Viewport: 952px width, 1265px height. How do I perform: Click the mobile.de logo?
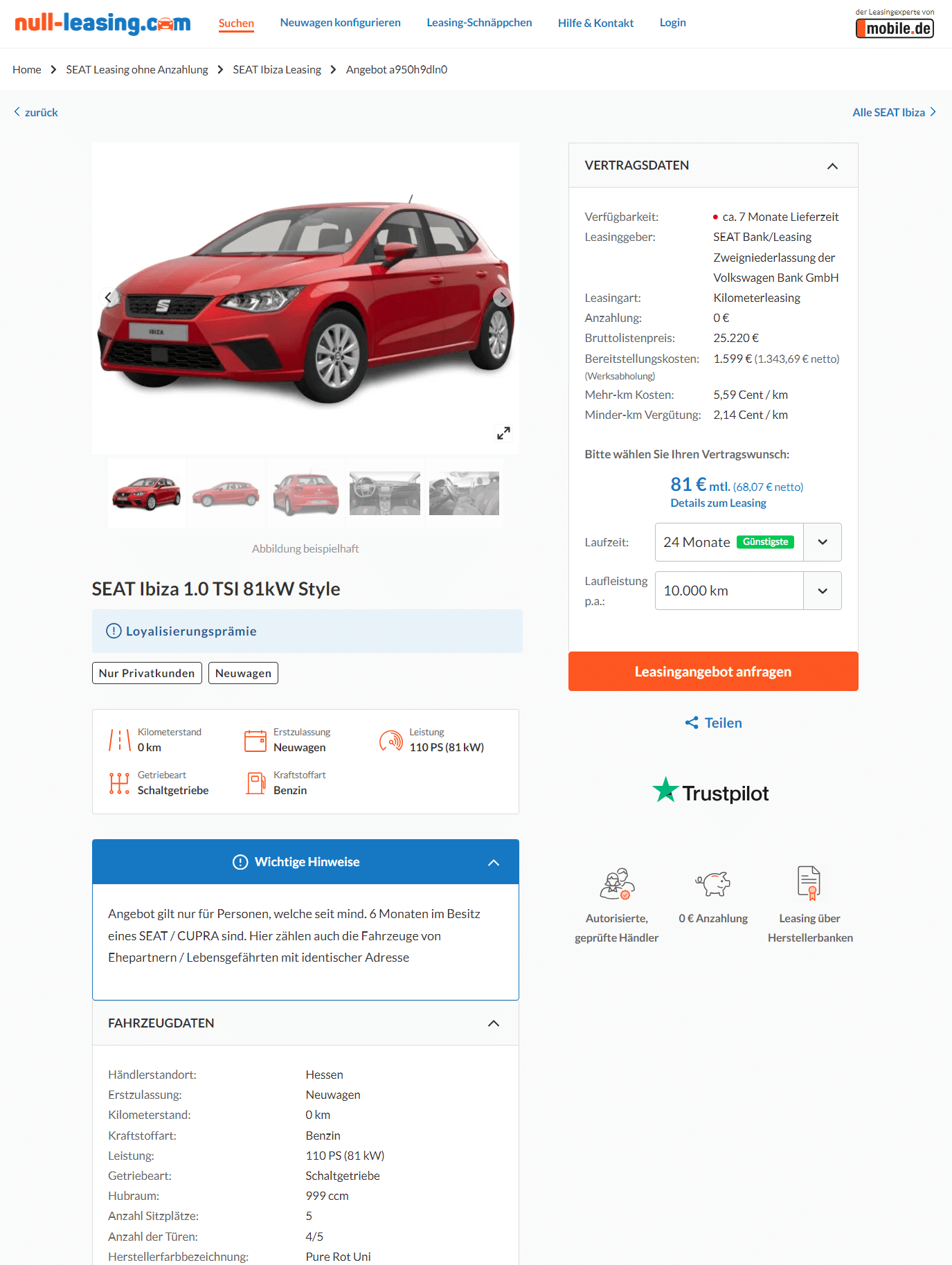(895, 28)
